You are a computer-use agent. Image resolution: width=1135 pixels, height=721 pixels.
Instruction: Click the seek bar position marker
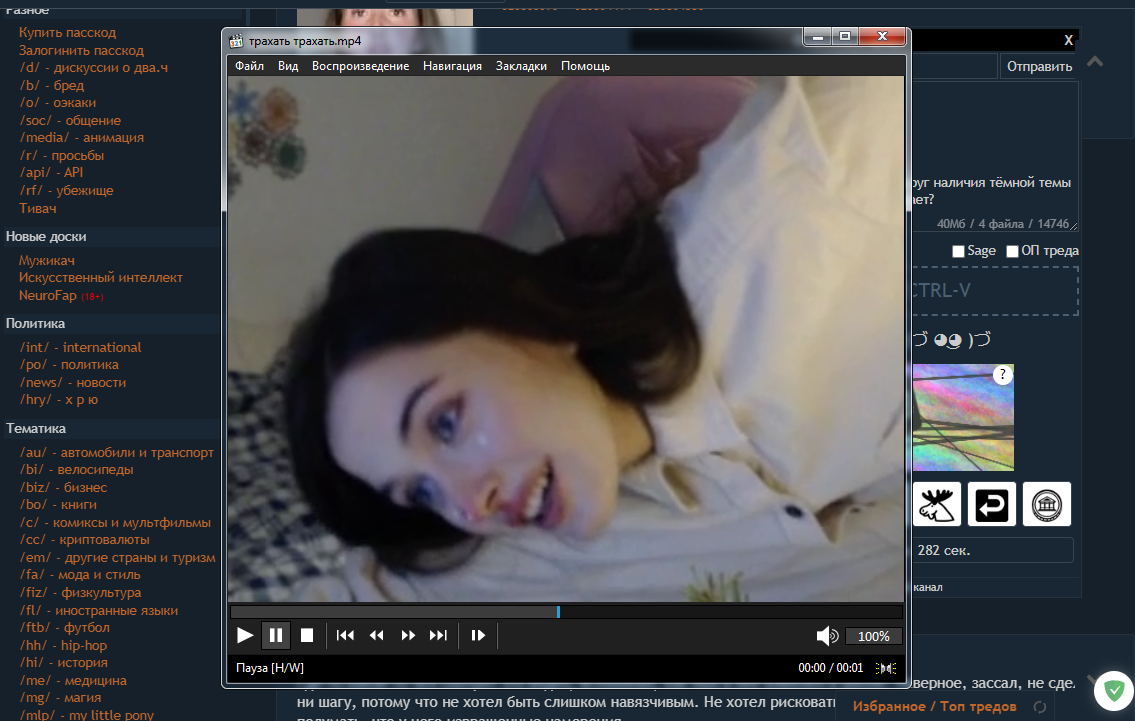(x=558, y=612)
